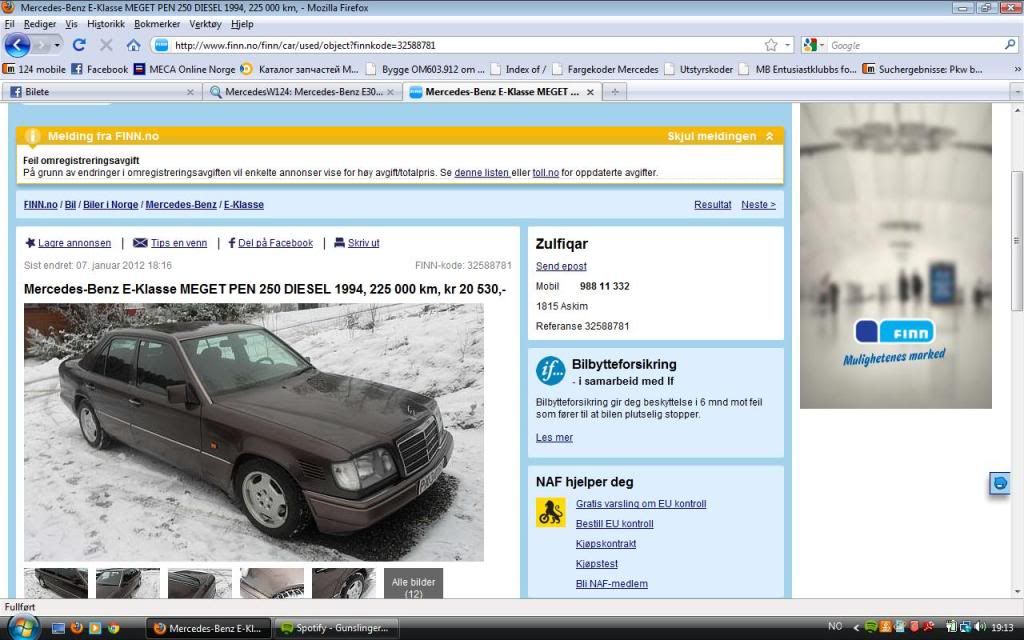1024x640 pixels.
Task: Go to the Firefox home page icon
Action: pyautogui.click(x=133, y=45)
